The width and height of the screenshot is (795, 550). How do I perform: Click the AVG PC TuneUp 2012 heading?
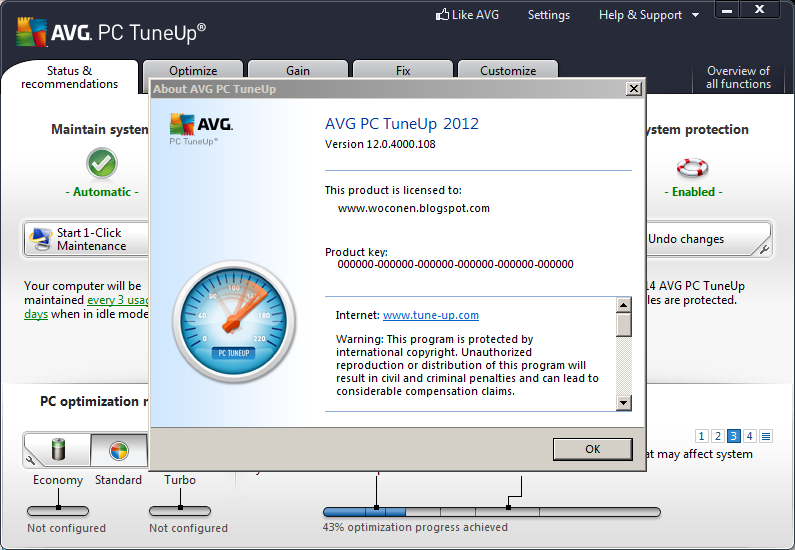pyautogui.click(x=402, y=124)
